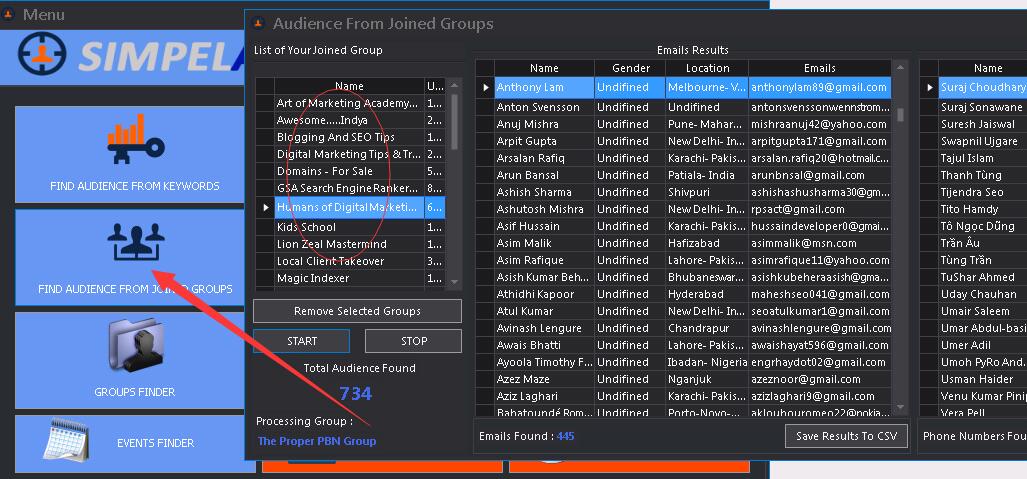The image size is (1027, 479).
Task: Click the Menu window title icon
Action: (x=9, y=14)
